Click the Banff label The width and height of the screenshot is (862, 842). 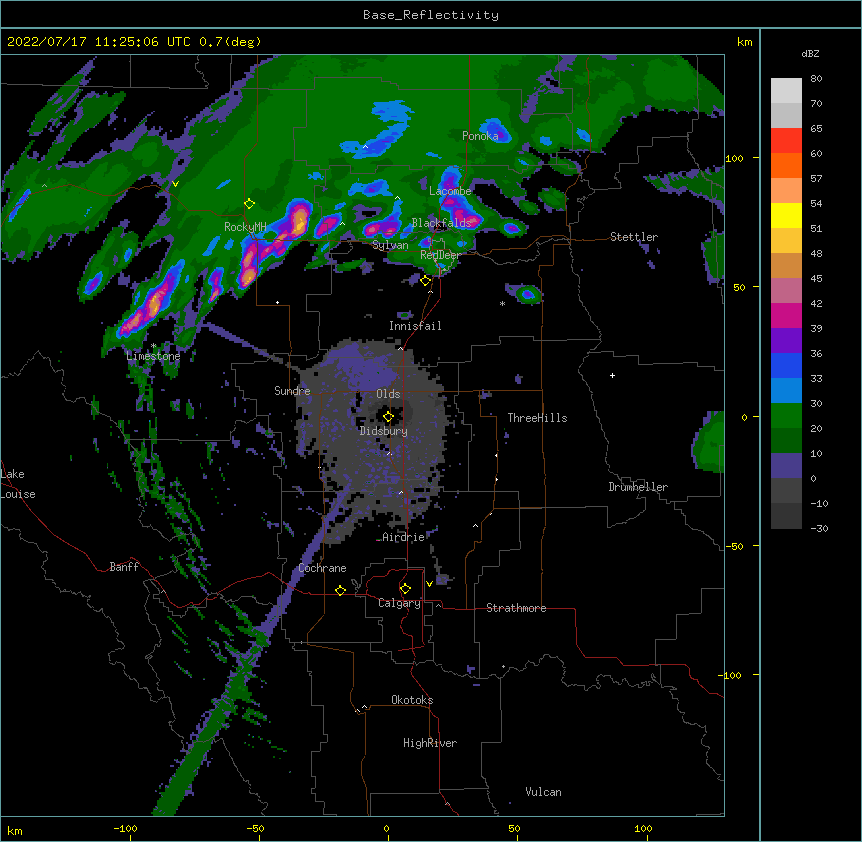124,567
